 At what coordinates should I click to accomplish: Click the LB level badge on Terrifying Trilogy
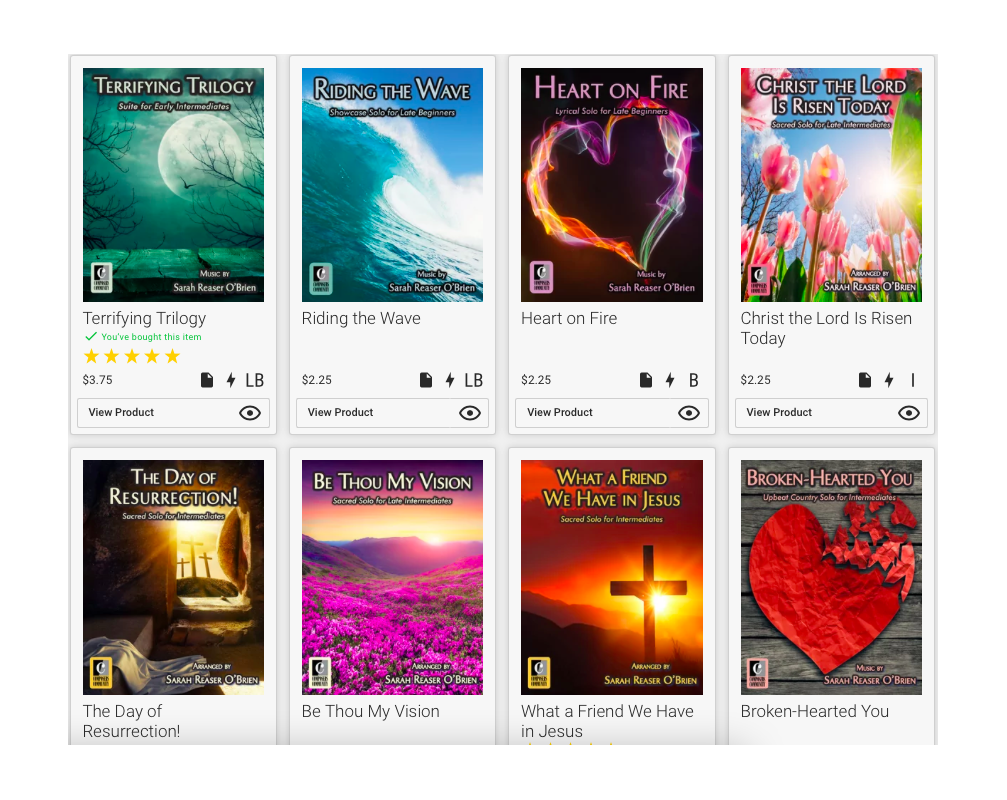254,381
